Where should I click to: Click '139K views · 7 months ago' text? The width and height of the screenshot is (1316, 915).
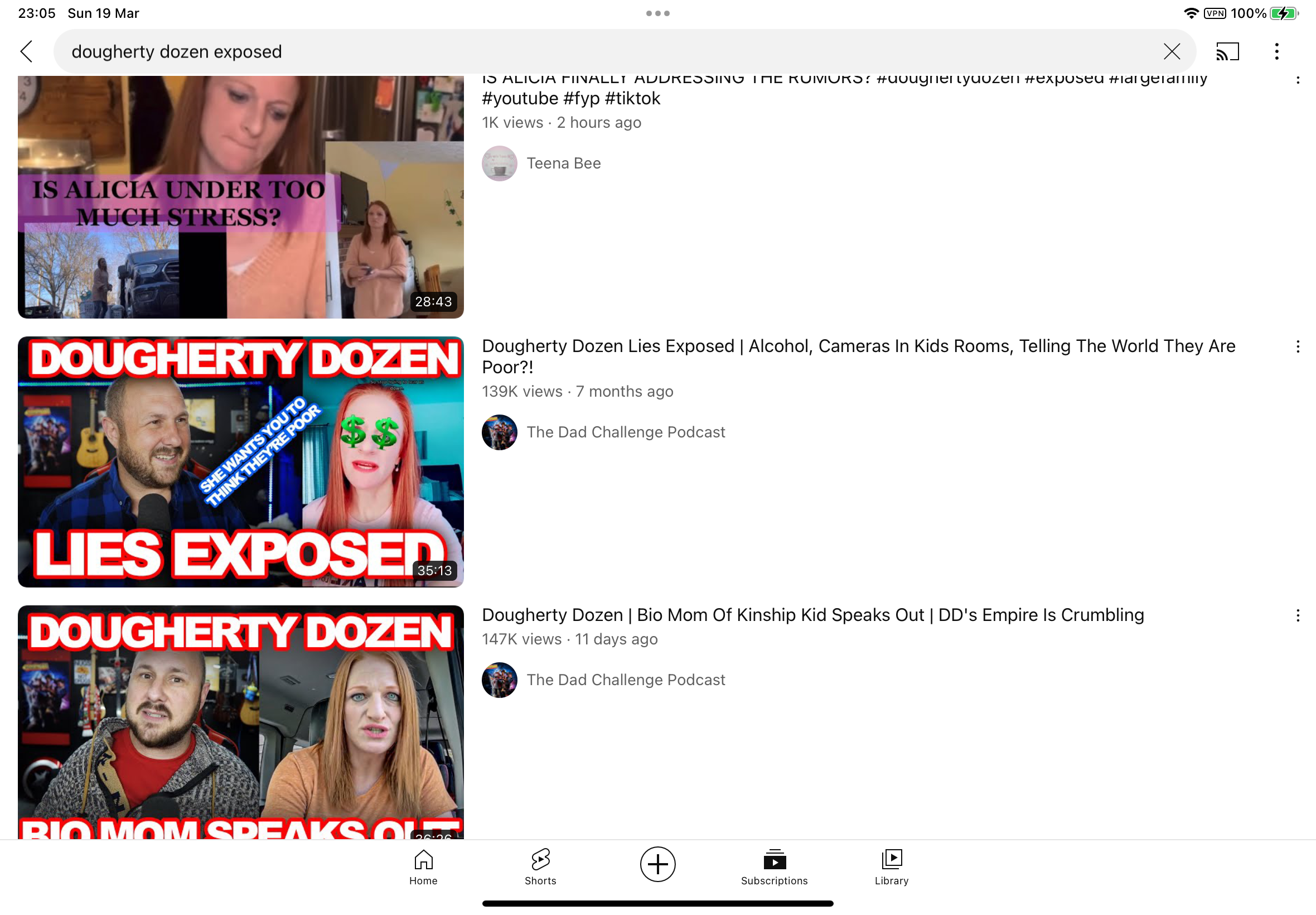tap(578, 392)
